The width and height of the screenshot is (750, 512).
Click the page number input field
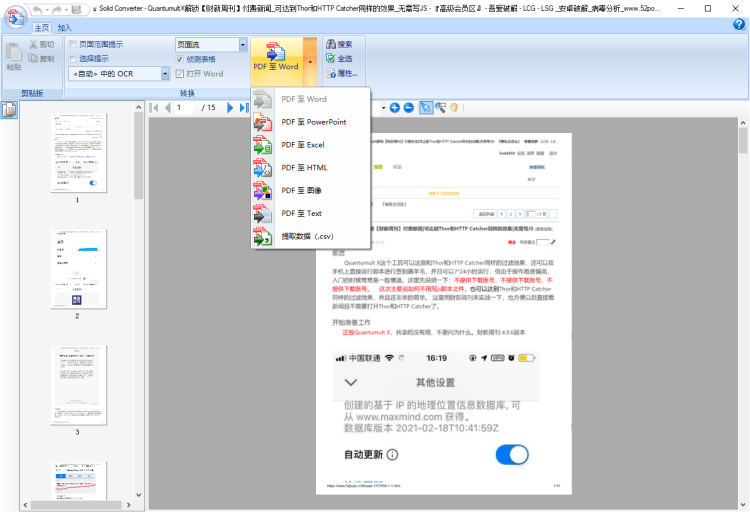pyautogui.click(x=185, y=108)
